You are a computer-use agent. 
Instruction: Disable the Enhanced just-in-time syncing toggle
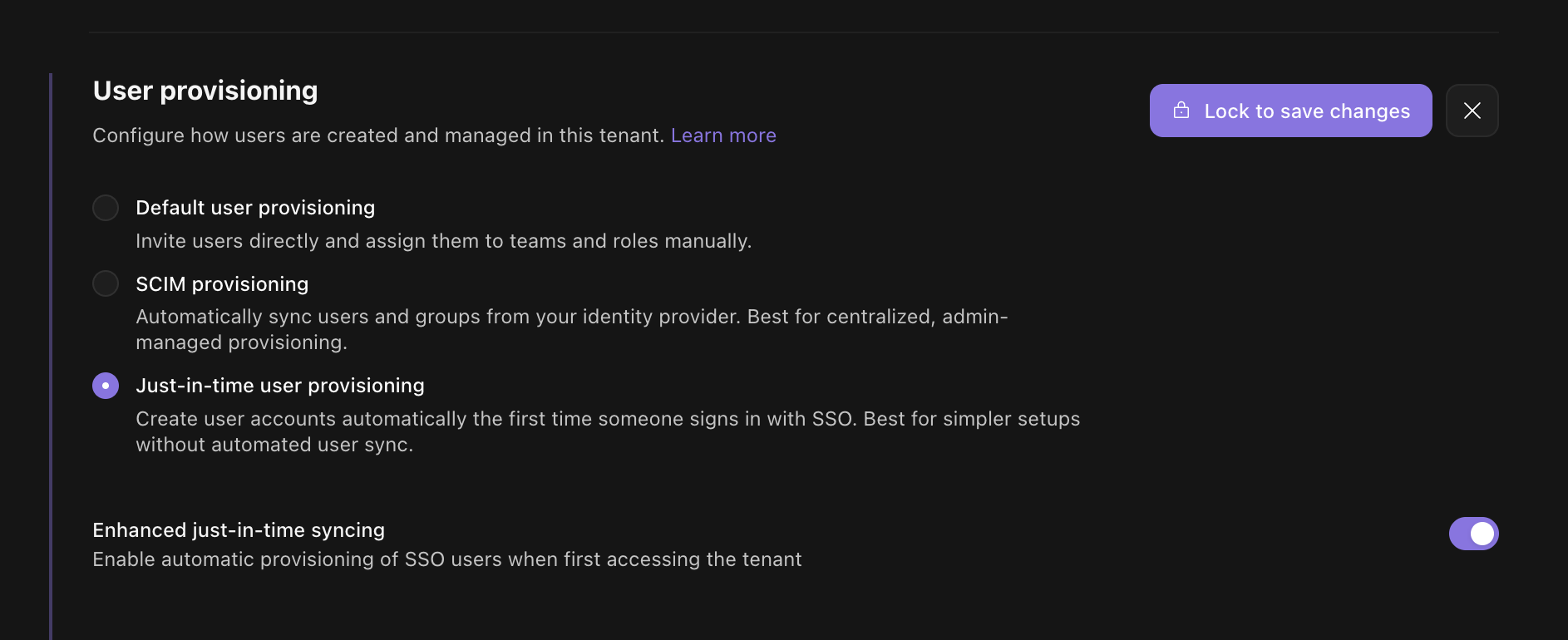pos(1473,534)
